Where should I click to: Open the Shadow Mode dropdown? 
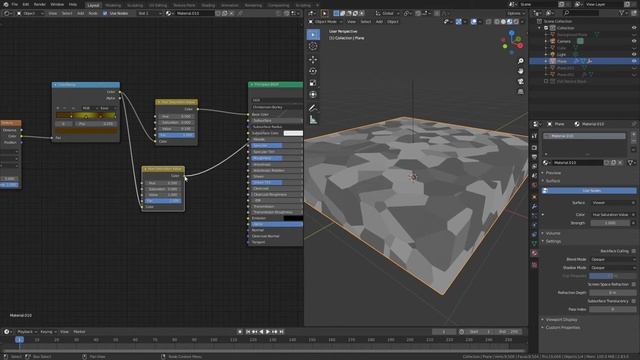coord(612,268)
